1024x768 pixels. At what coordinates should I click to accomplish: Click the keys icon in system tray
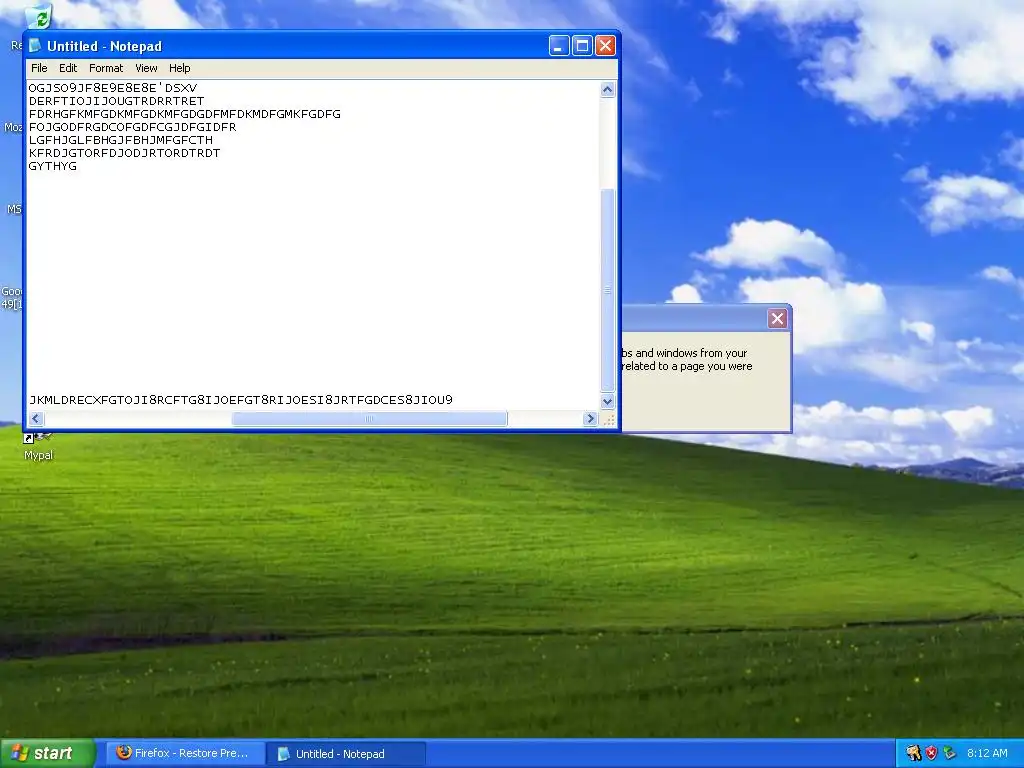point(914,754)
